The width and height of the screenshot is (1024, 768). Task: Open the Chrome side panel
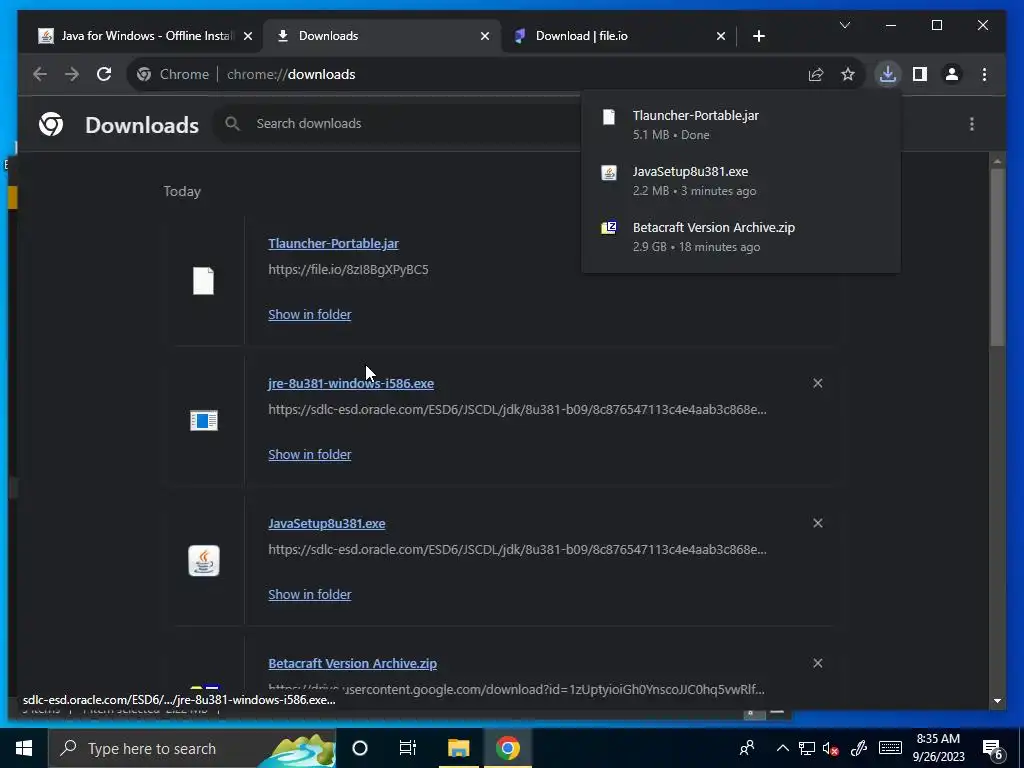tap(920, 74)
